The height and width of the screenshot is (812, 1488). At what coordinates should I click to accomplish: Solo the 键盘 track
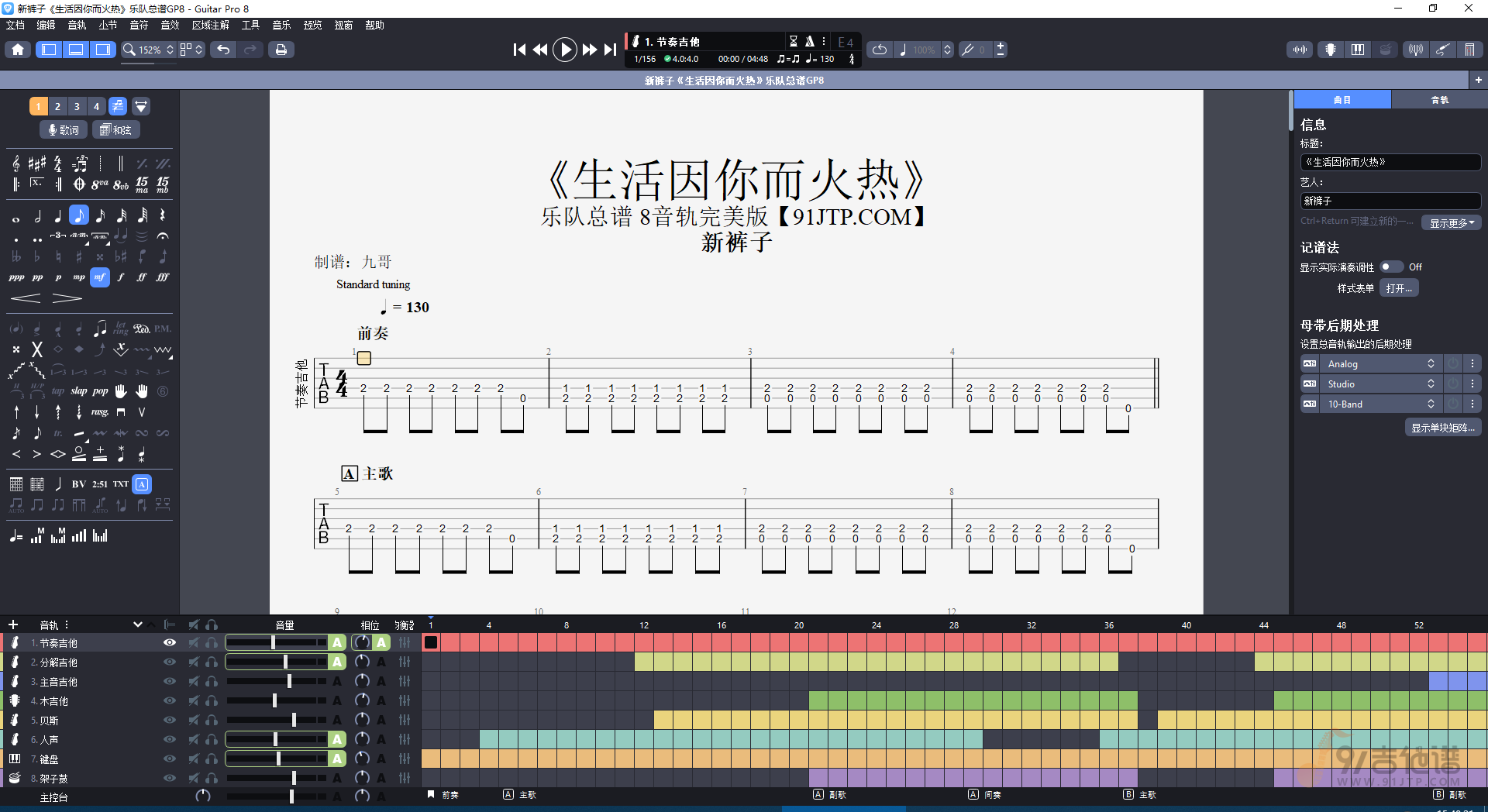[x=212, y=759]
